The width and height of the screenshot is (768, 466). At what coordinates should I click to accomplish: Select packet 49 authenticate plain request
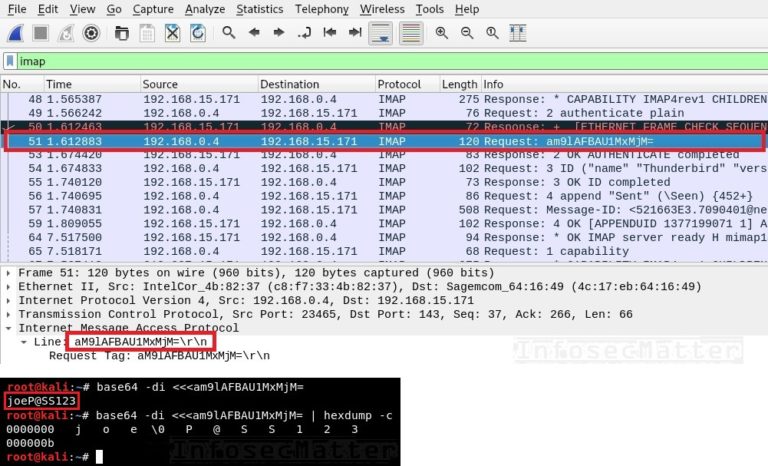point(384,113)
